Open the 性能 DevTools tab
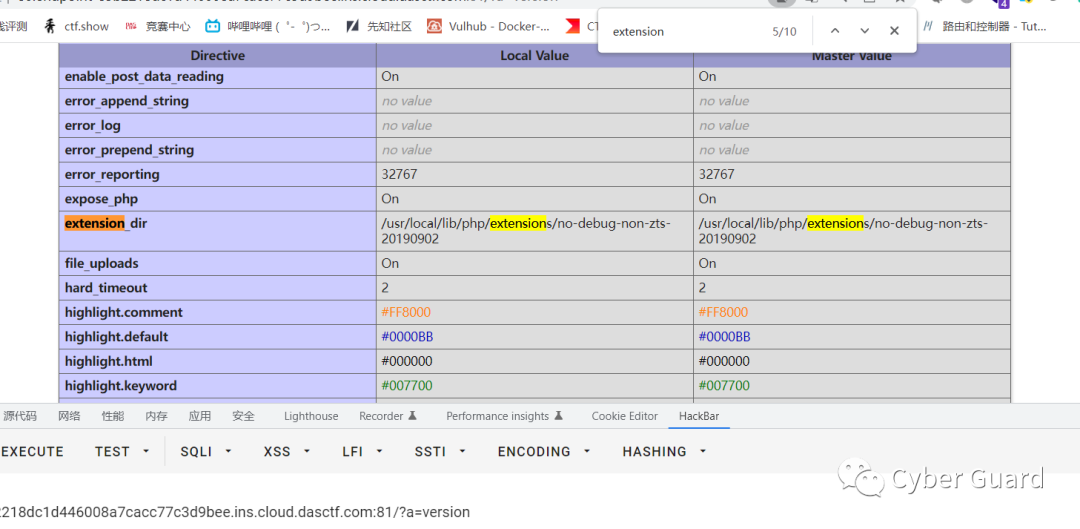The image size is (1080, 529). [113, 416]
